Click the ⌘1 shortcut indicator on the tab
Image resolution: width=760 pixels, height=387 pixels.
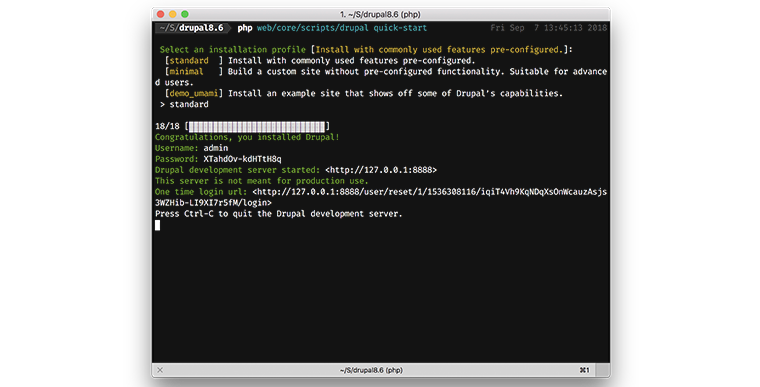[x=585, y=370]
